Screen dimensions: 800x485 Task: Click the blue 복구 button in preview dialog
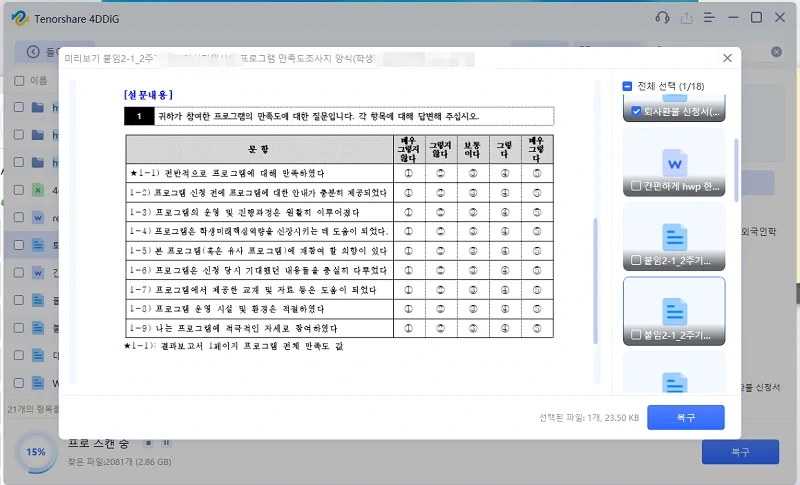pyautogui.click(x=686, y=418)
